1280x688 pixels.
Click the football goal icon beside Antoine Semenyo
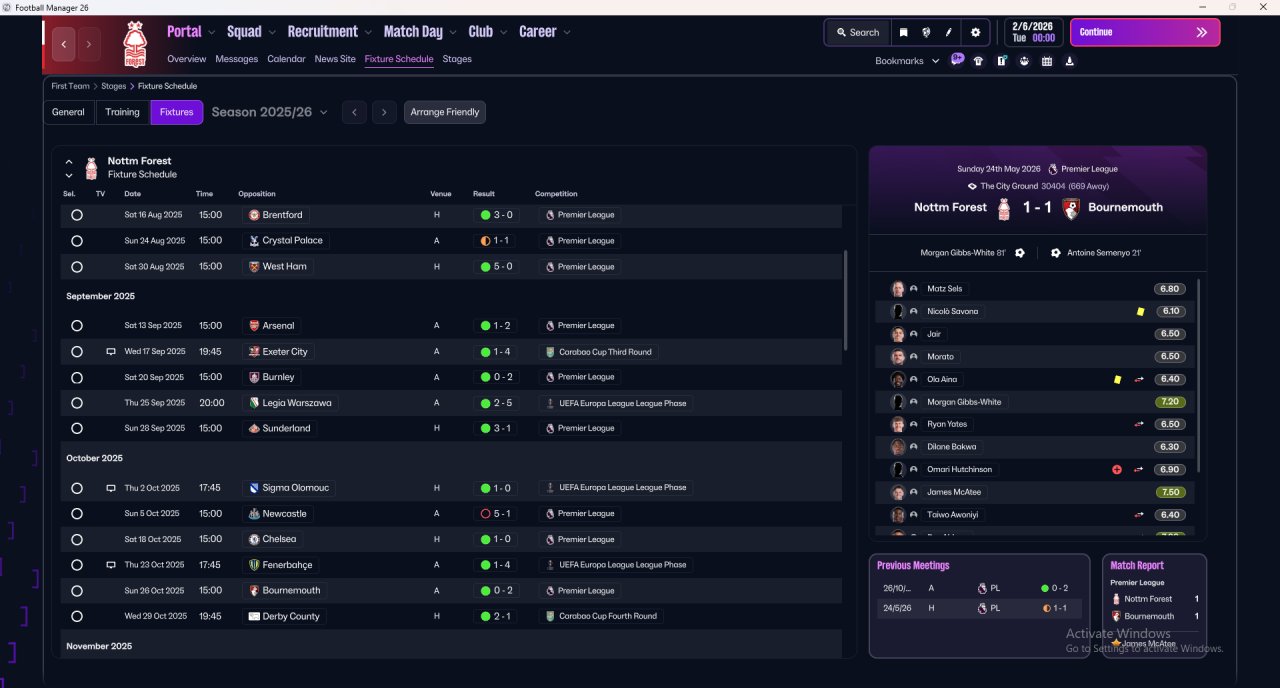[1055, 253]
